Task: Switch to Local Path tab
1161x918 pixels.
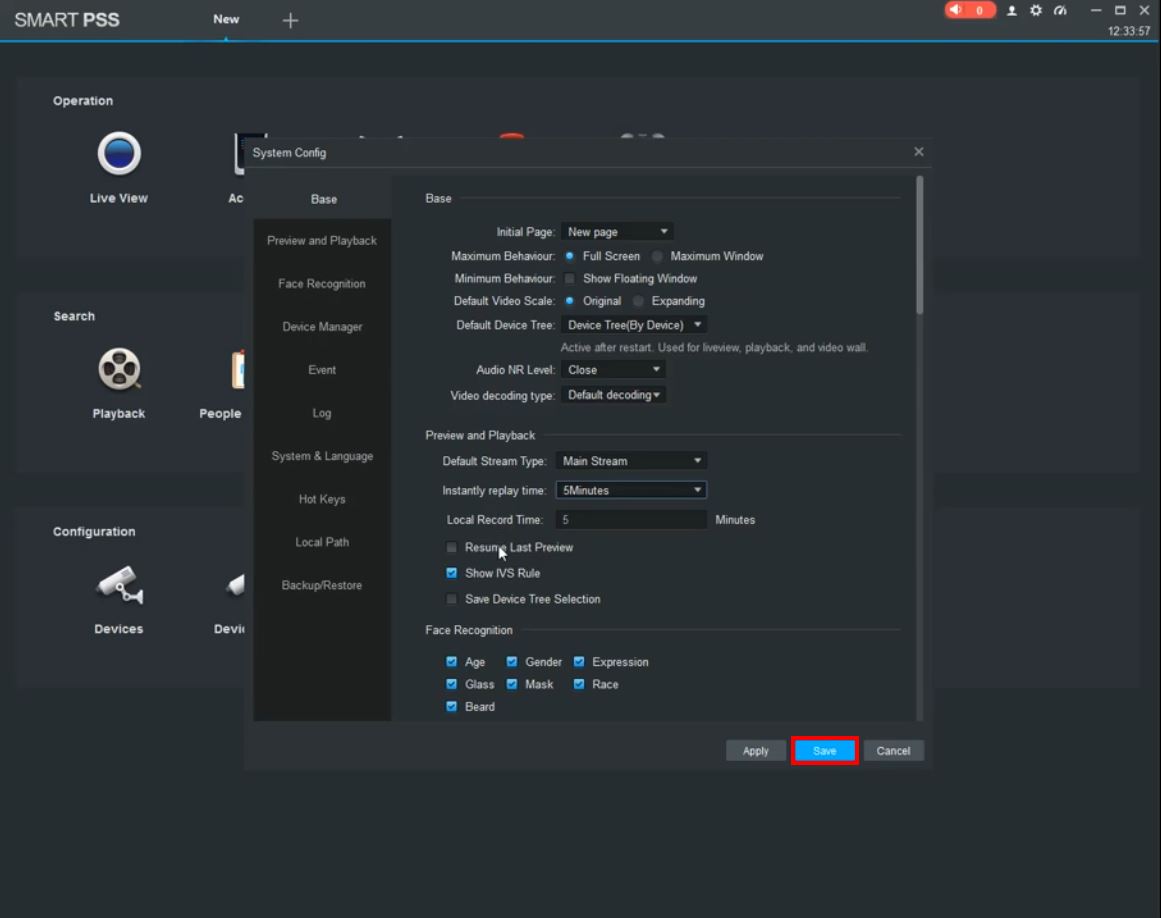Action: [x=322, y=542]
